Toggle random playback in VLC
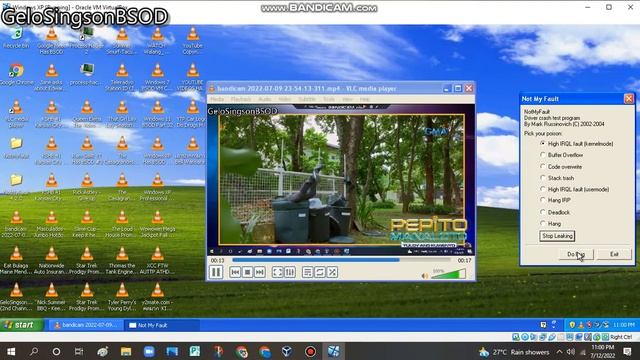Screen dimensions: 640x360 (332, 272)
